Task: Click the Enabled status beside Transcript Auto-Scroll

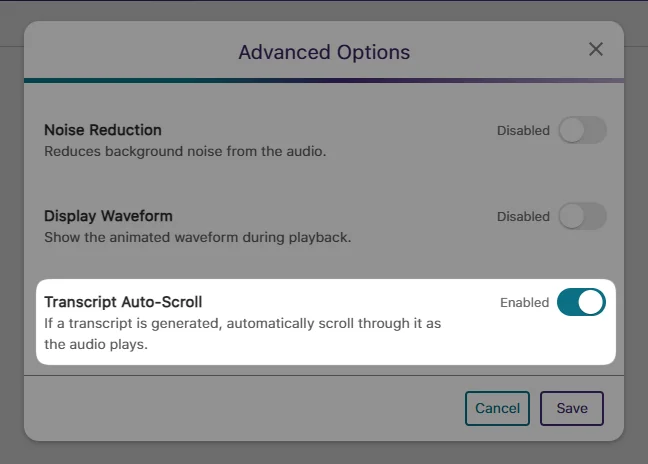Action: (524, 303)
